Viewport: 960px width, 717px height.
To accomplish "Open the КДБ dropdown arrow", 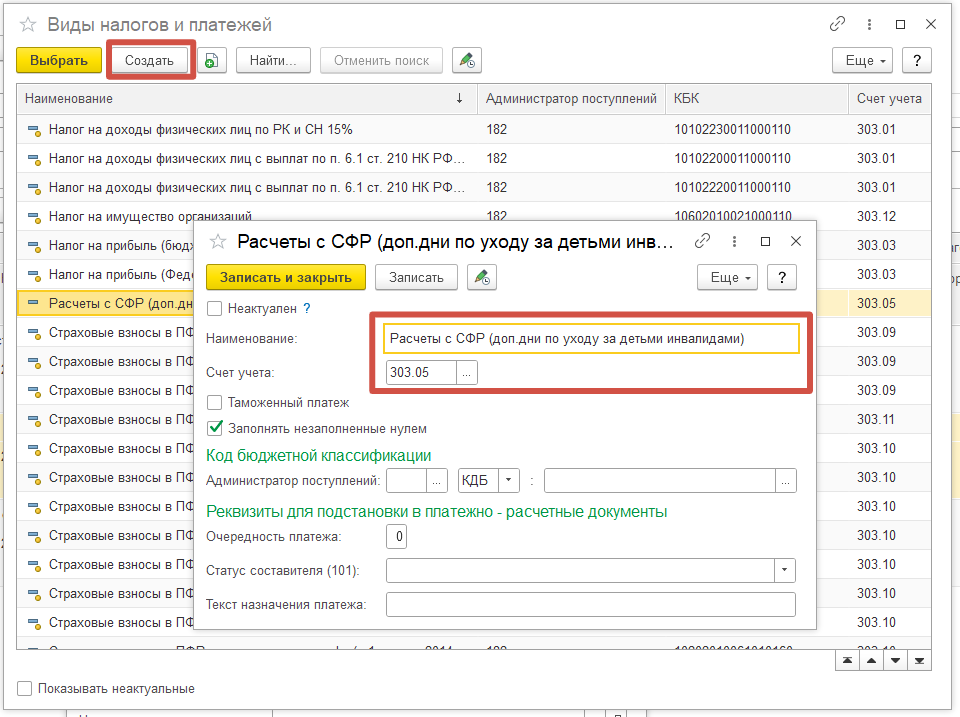I will pyautogui.click(x=509, y=481).
